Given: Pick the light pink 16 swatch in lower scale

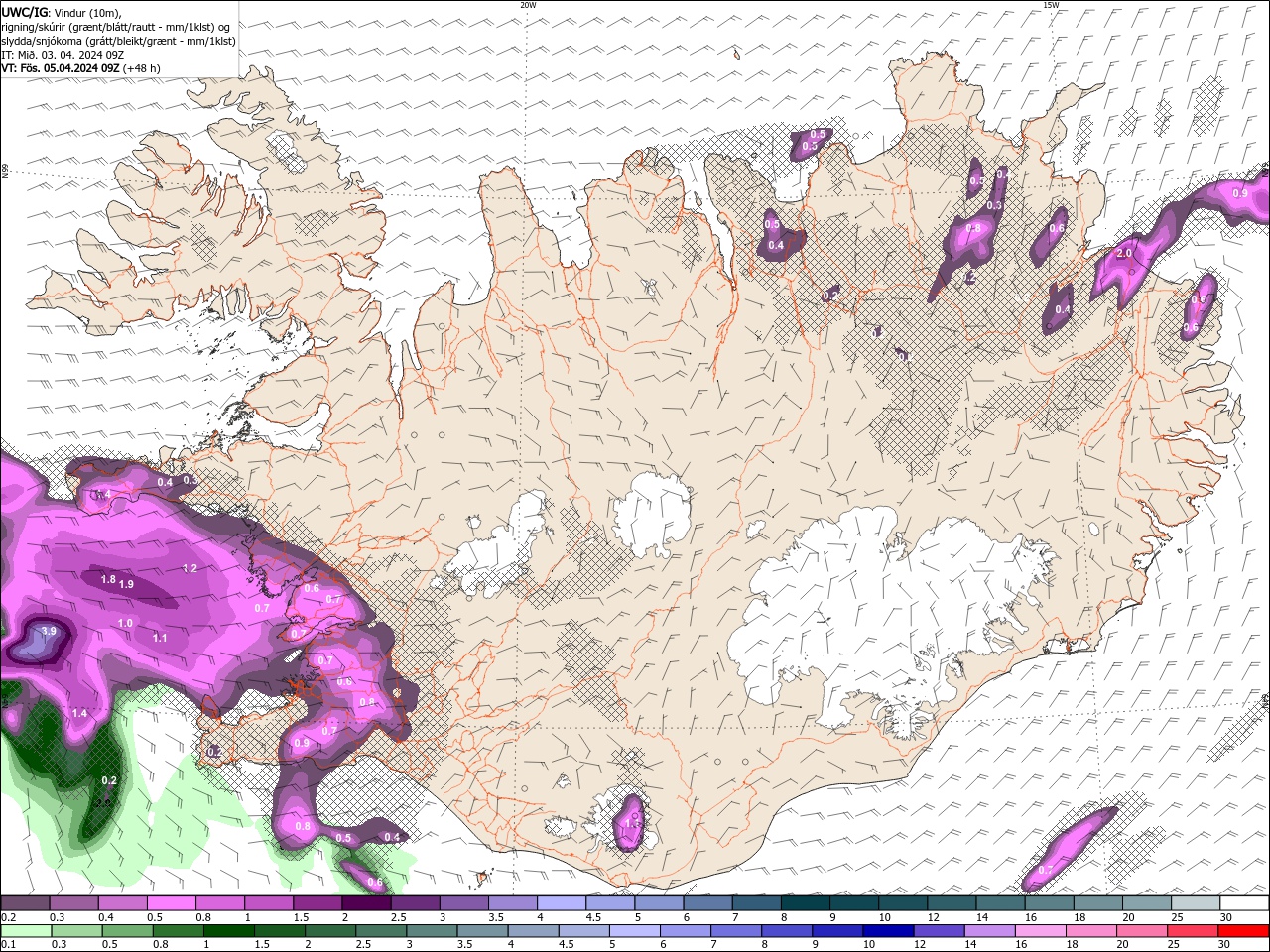Looking at the screenshot, I should tap(1040, 930).
